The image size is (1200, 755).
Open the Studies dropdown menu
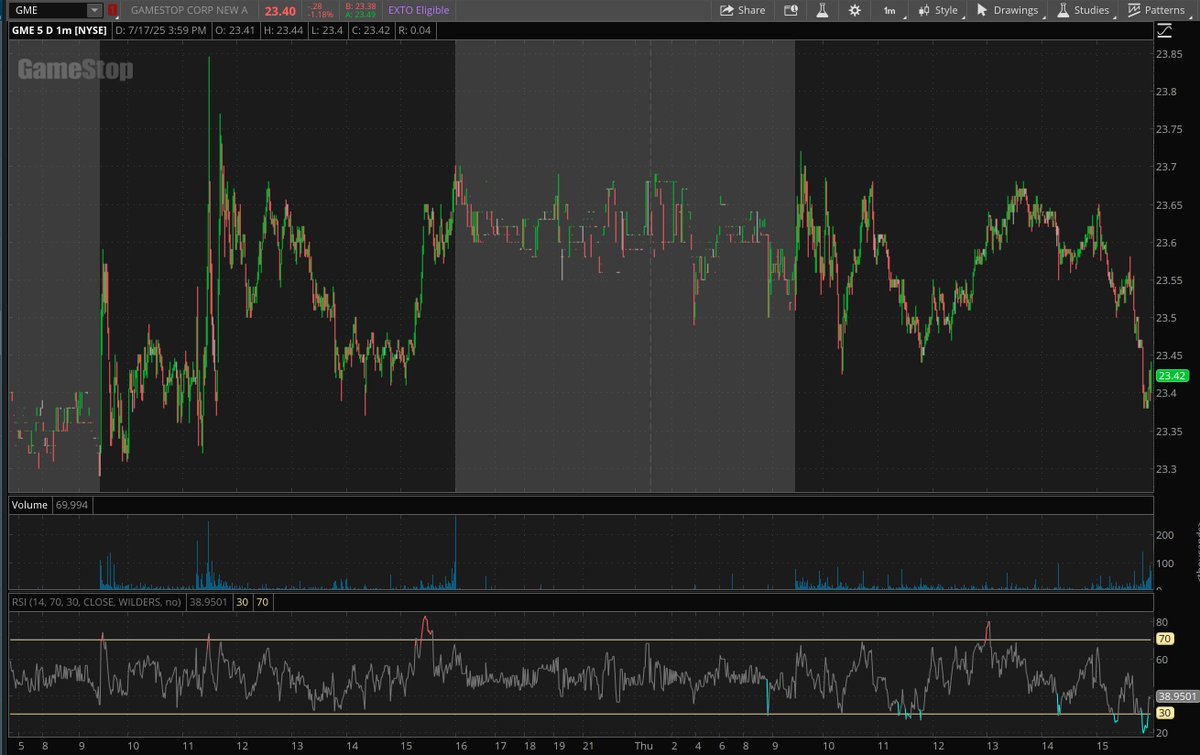click(1083, 10)
